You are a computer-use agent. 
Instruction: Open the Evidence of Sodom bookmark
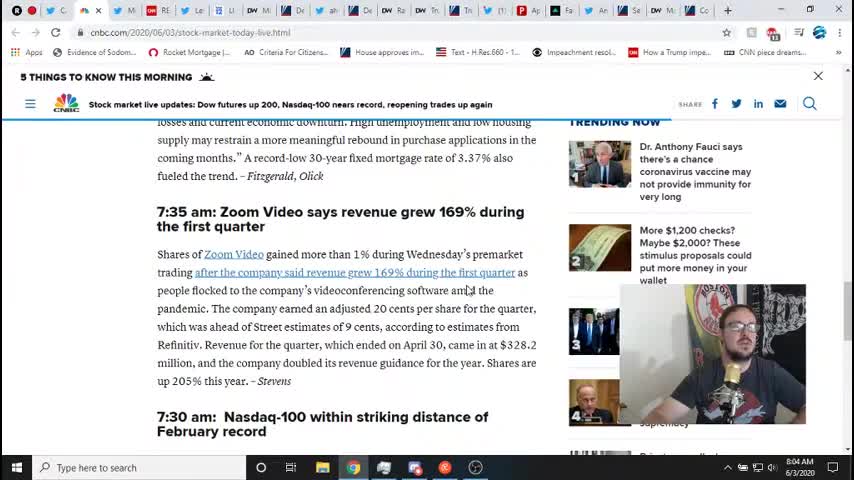coord(95,52)
